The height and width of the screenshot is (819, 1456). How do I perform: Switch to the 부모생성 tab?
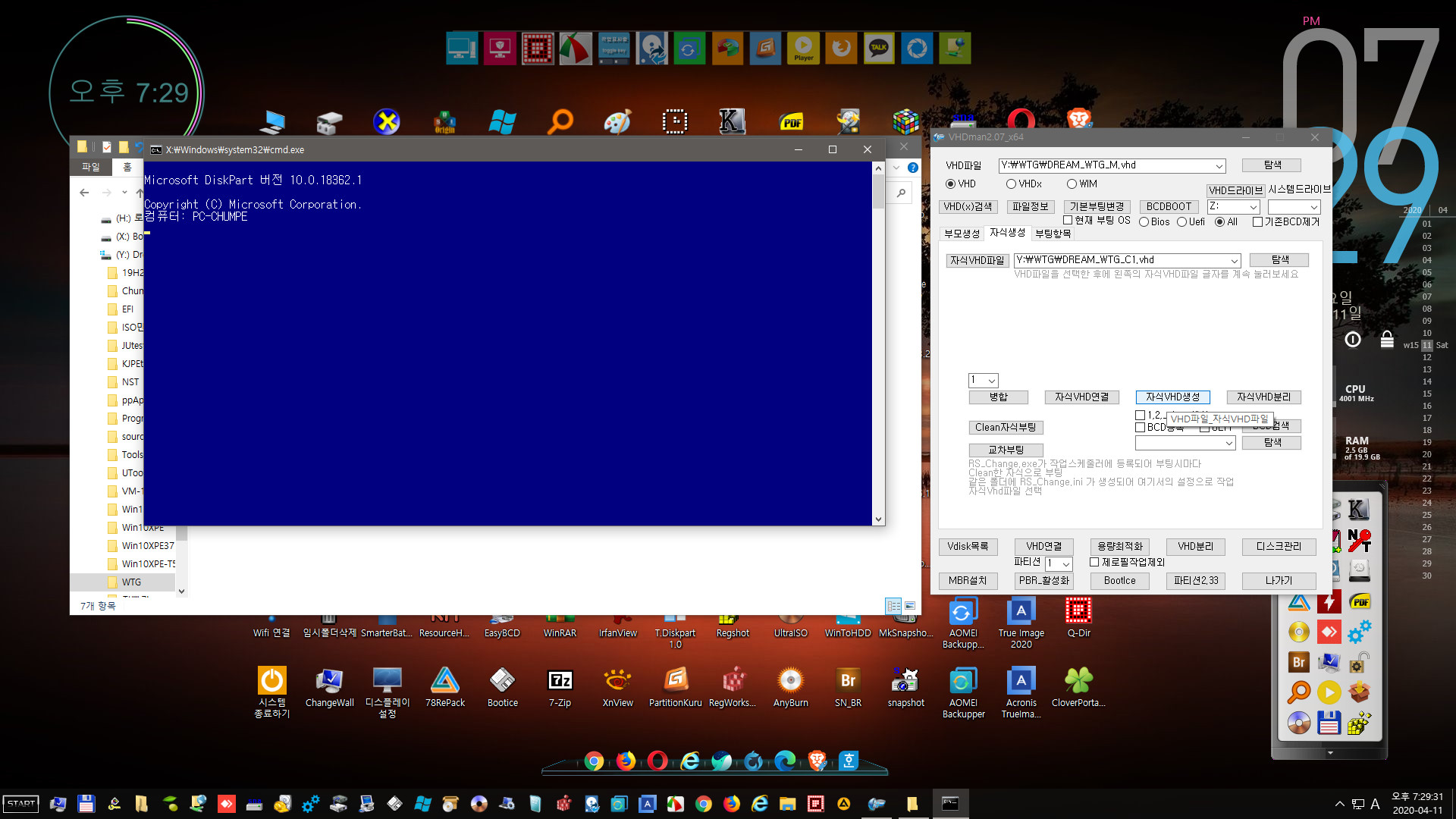pyautogui.click(x=962, y=234)
